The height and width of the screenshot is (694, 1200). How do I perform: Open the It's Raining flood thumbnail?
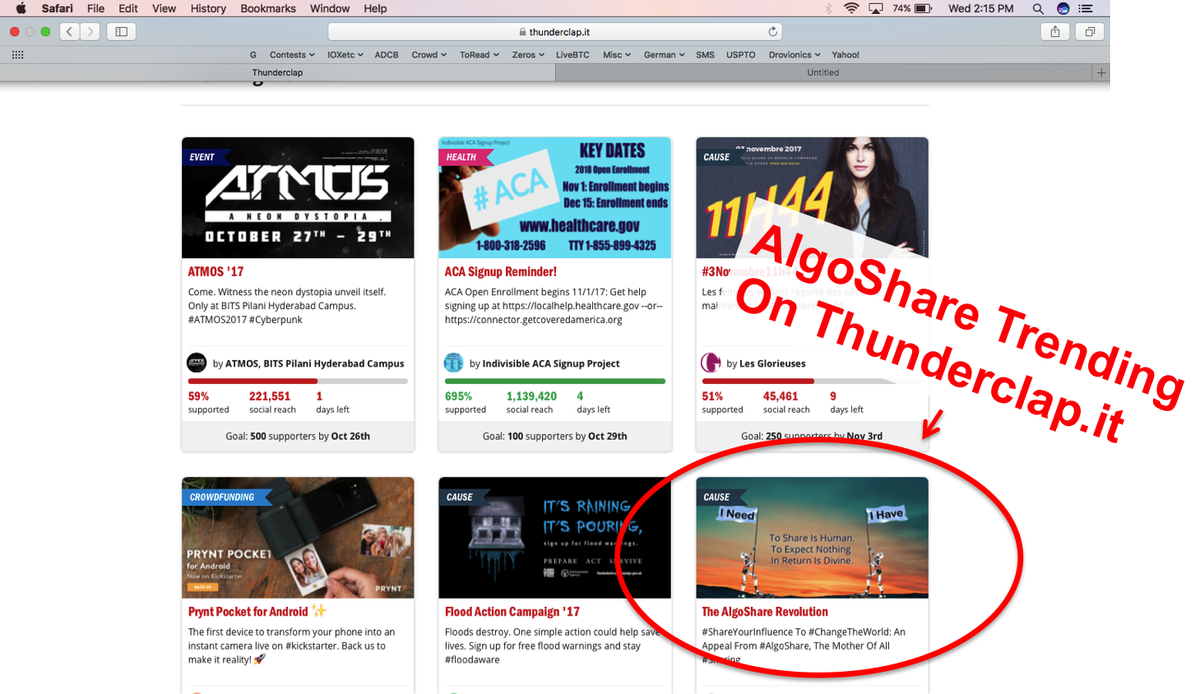click(x=555, y=538)
